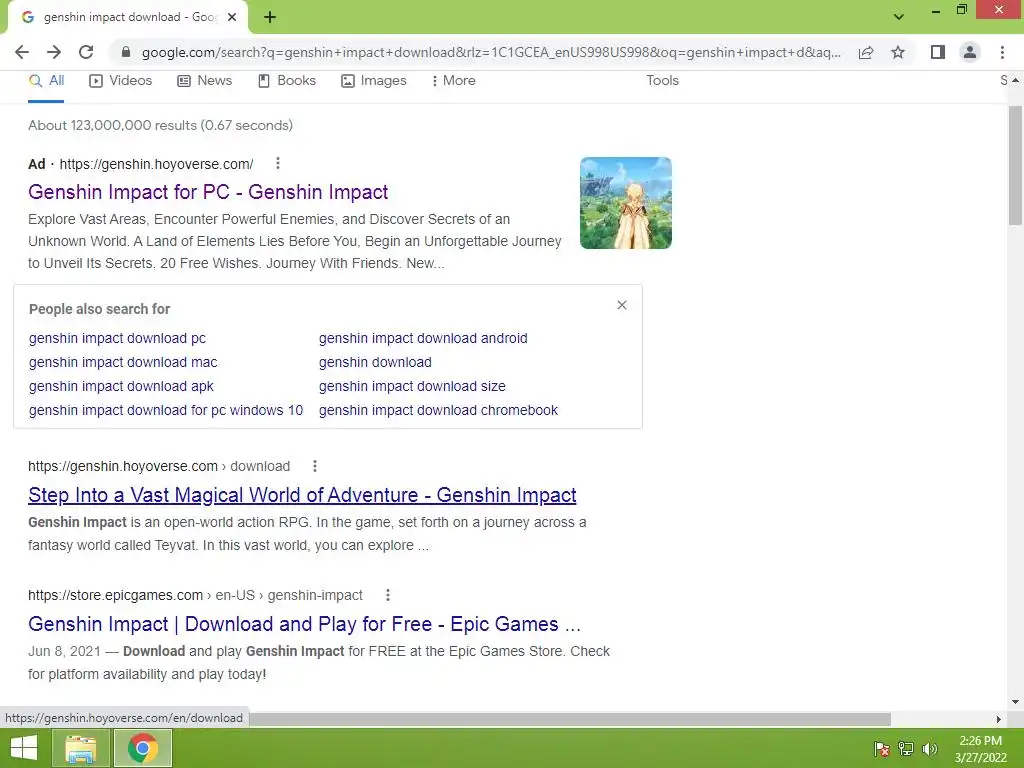1024x768 pixels.
Task: Select the genshin download suggestion
Action: pos(375,362)
